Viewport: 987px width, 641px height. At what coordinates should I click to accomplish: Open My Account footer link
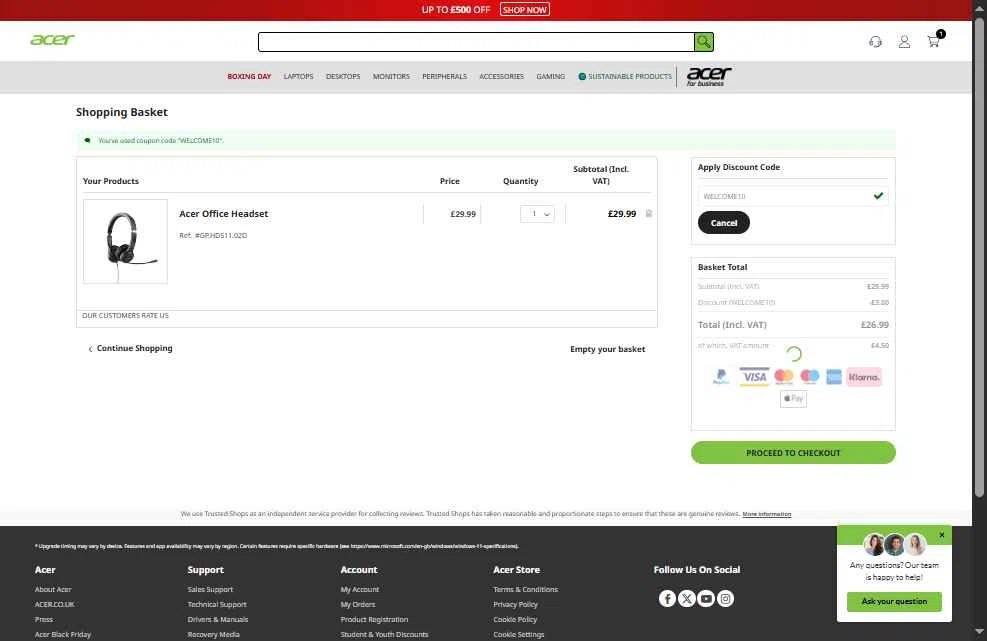click(x=359, y=589)
